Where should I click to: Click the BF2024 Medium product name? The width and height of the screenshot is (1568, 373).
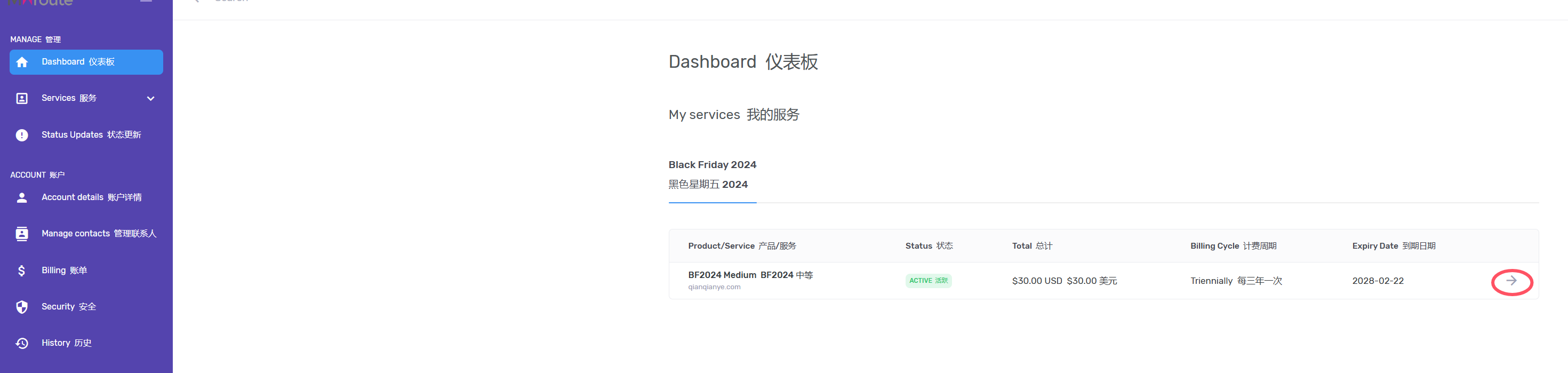coord(750,275)
